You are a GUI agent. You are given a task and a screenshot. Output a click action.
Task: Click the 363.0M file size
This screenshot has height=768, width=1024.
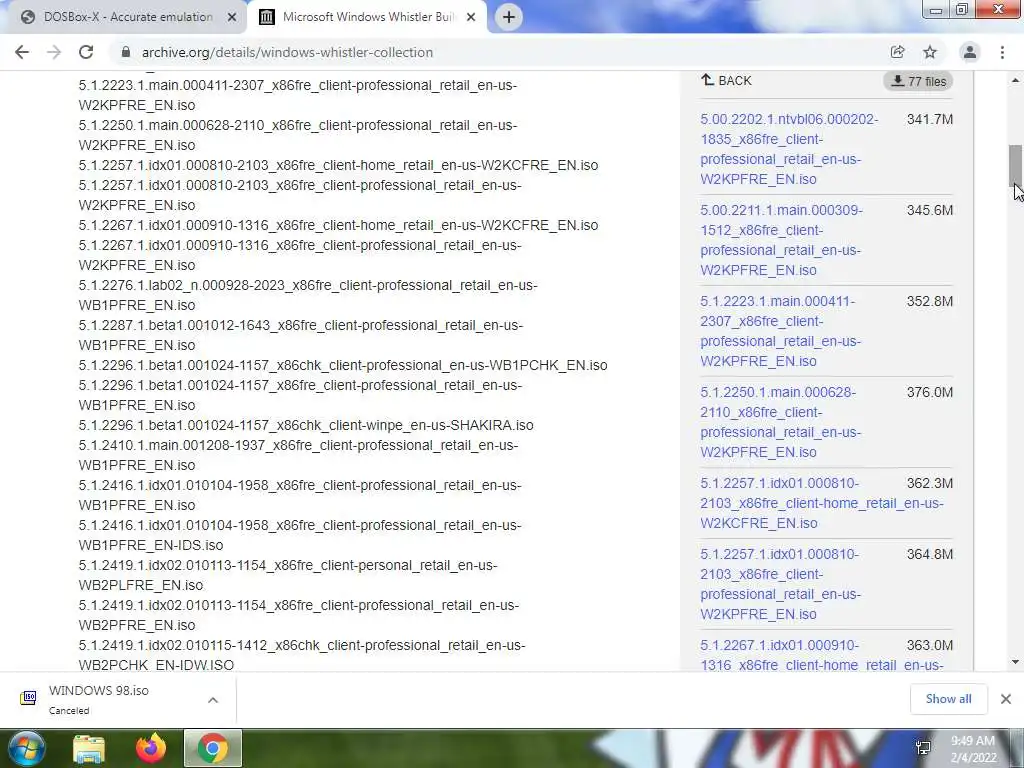point(929,645)
